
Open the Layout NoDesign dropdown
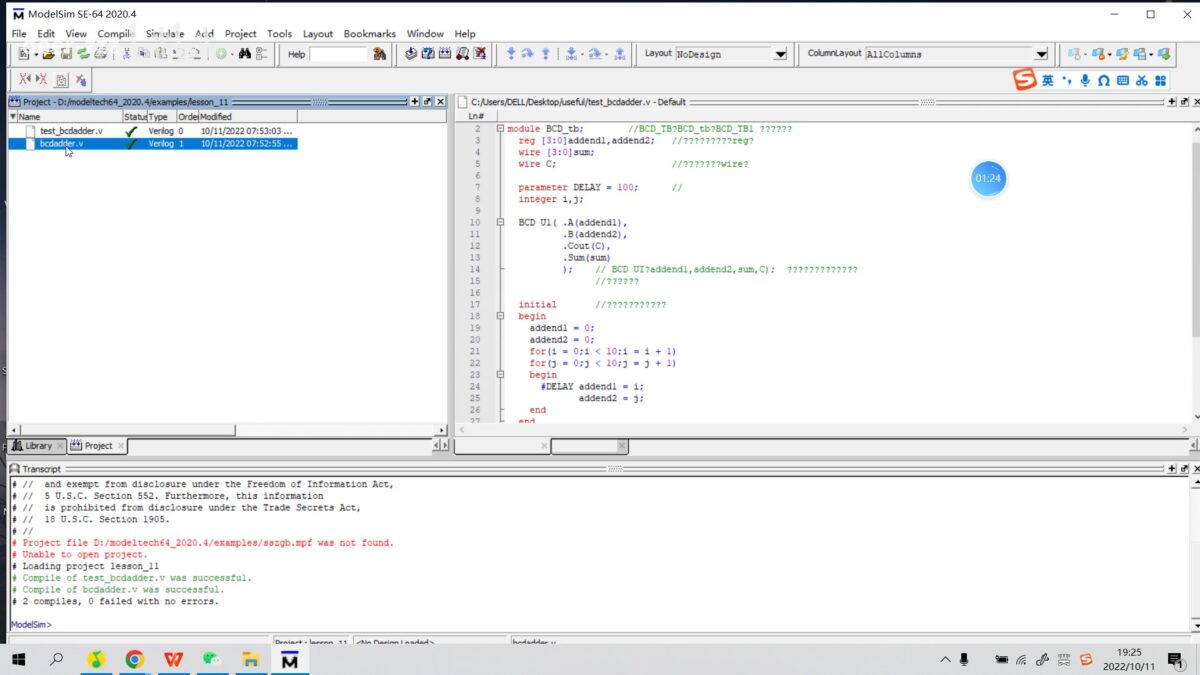pyautogui.click(x=780, y=54)
